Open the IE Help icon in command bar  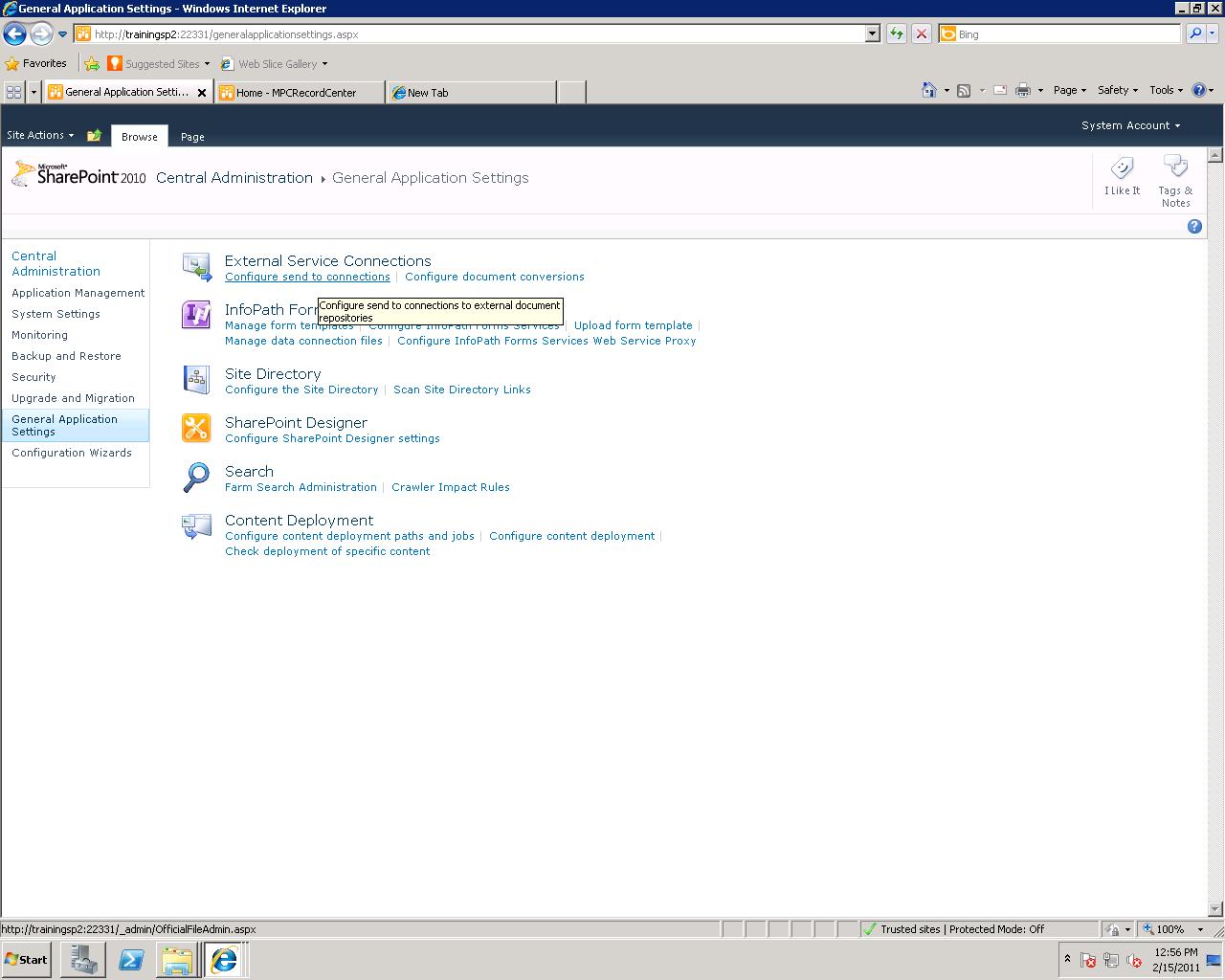(x=1198, y=90)
